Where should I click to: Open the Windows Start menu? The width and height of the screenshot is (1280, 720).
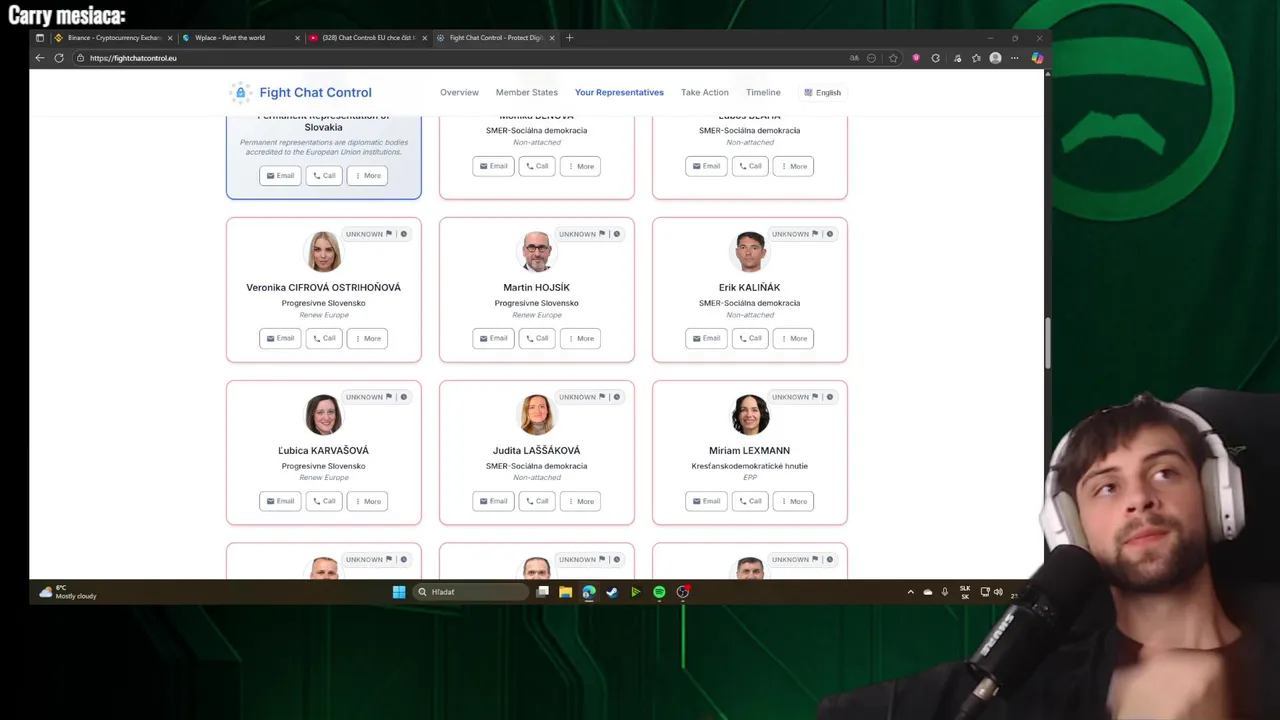click(399, 592)
